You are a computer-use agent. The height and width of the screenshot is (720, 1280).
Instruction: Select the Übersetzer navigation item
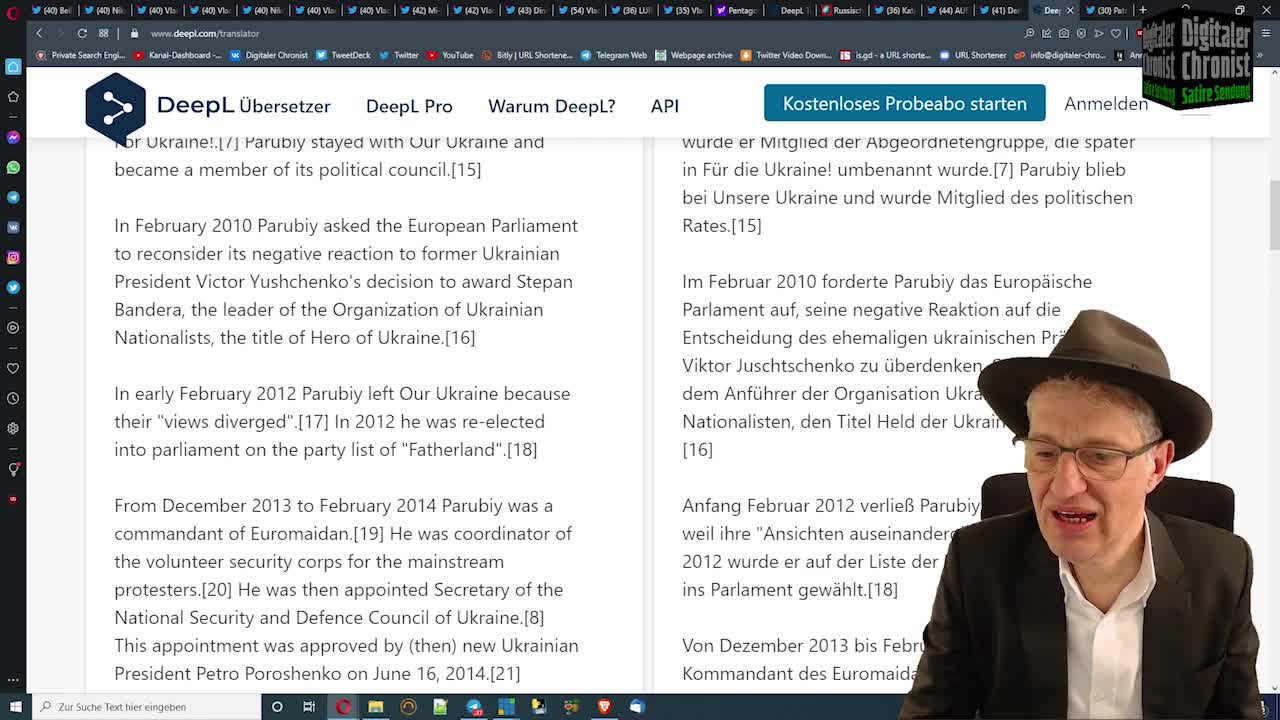(285, 106)
